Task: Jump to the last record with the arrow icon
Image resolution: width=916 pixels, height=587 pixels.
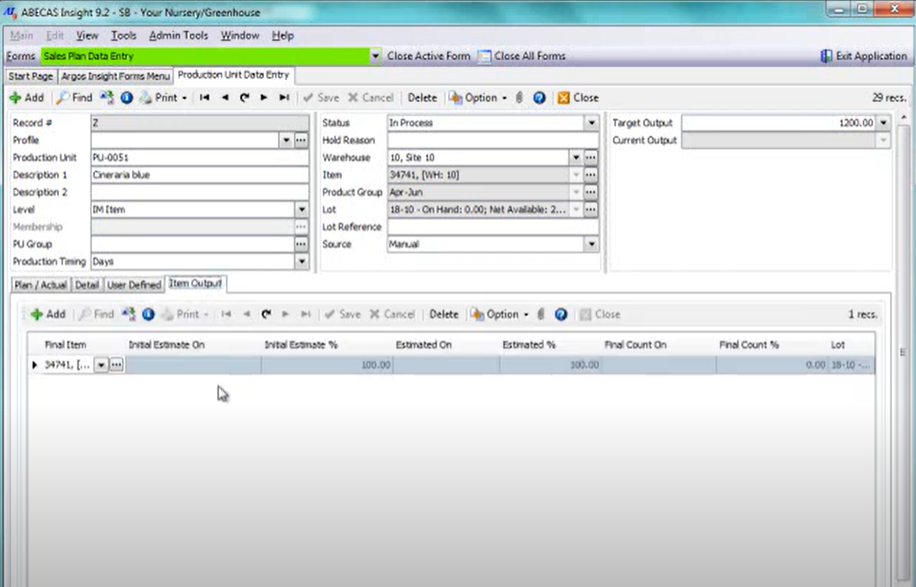Action: pos(283,97)
